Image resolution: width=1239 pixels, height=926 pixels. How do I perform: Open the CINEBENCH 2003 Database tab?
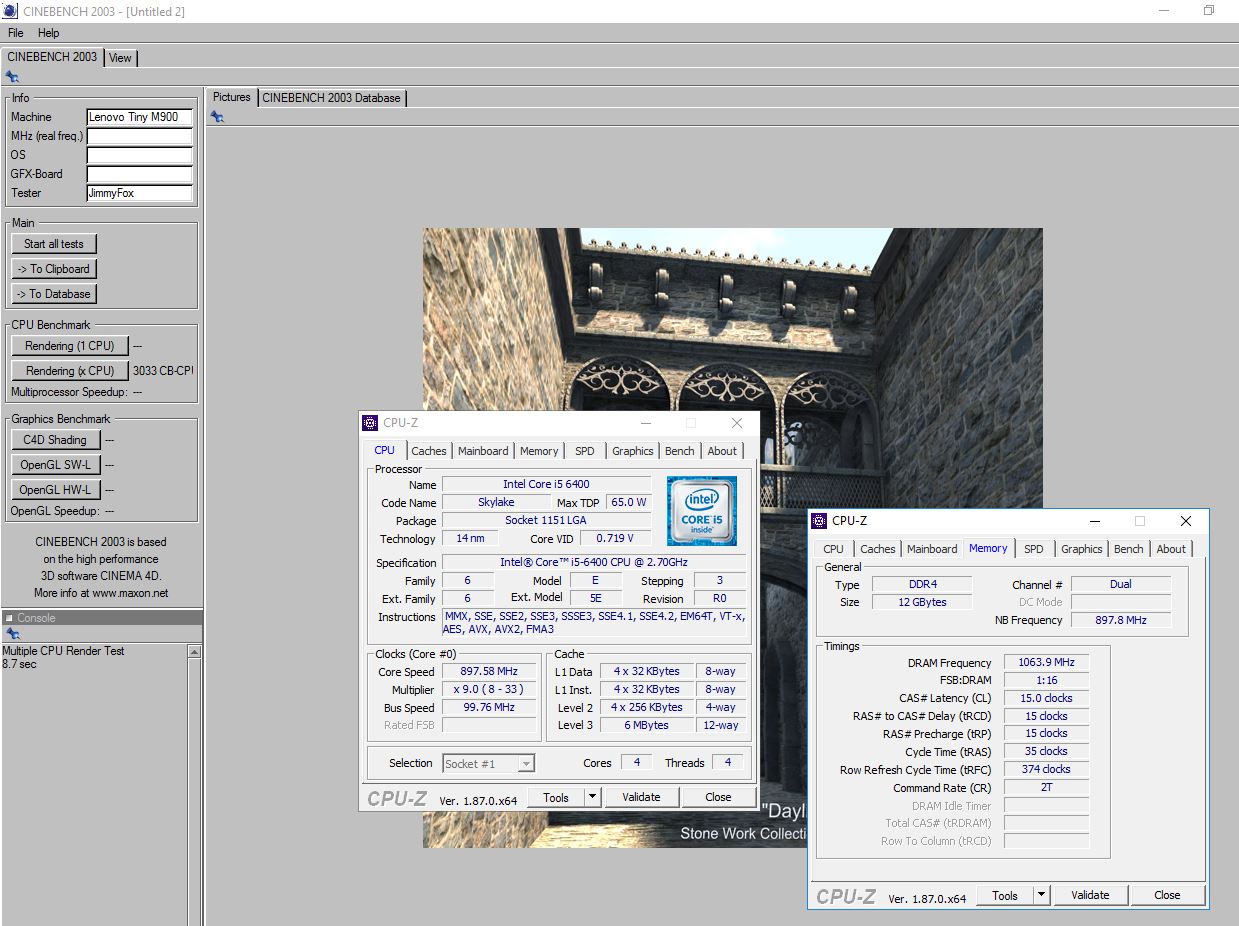[x=331, y=98]
